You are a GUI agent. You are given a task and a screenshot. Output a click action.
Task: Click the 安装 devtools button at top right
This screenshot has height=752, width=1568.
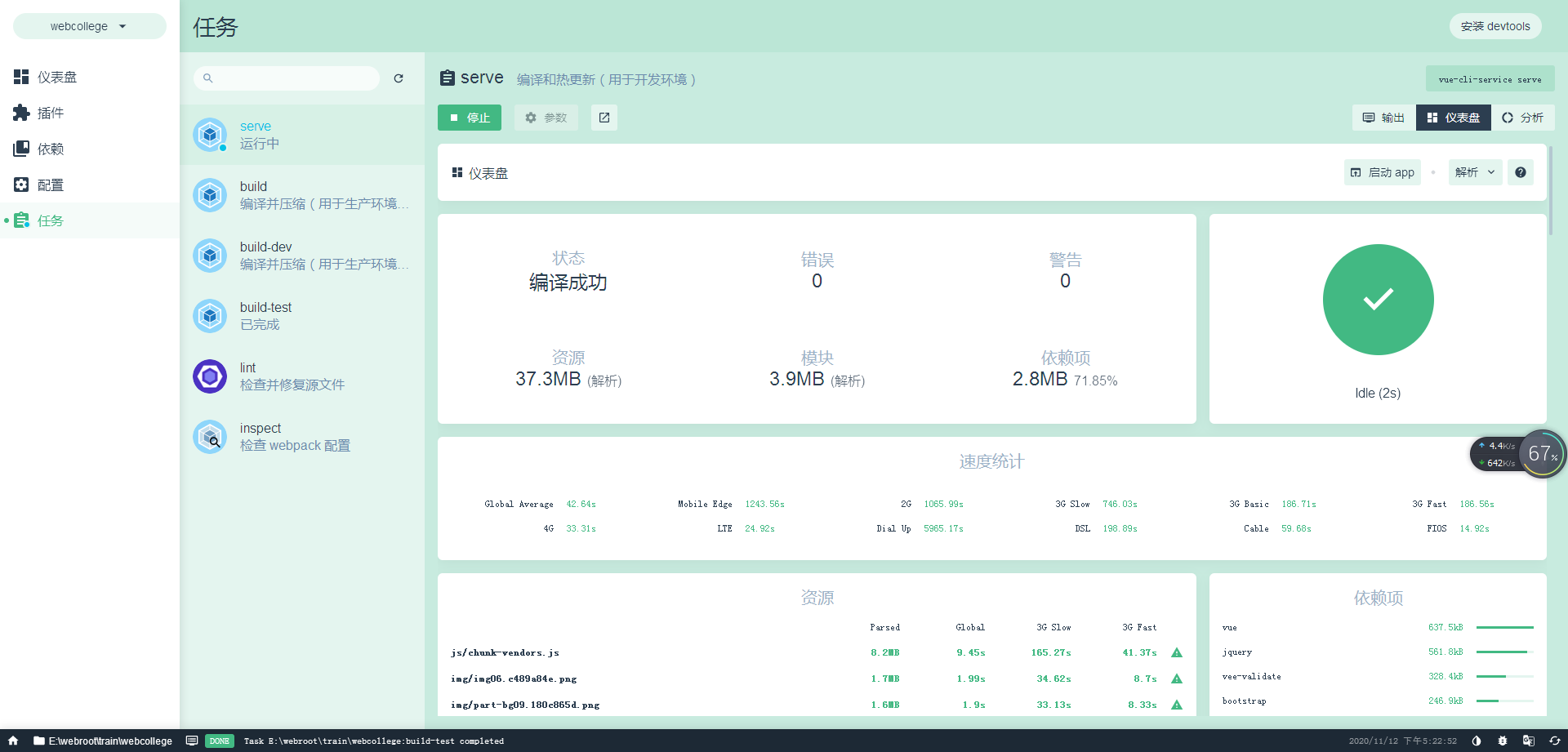[1495, 25]
